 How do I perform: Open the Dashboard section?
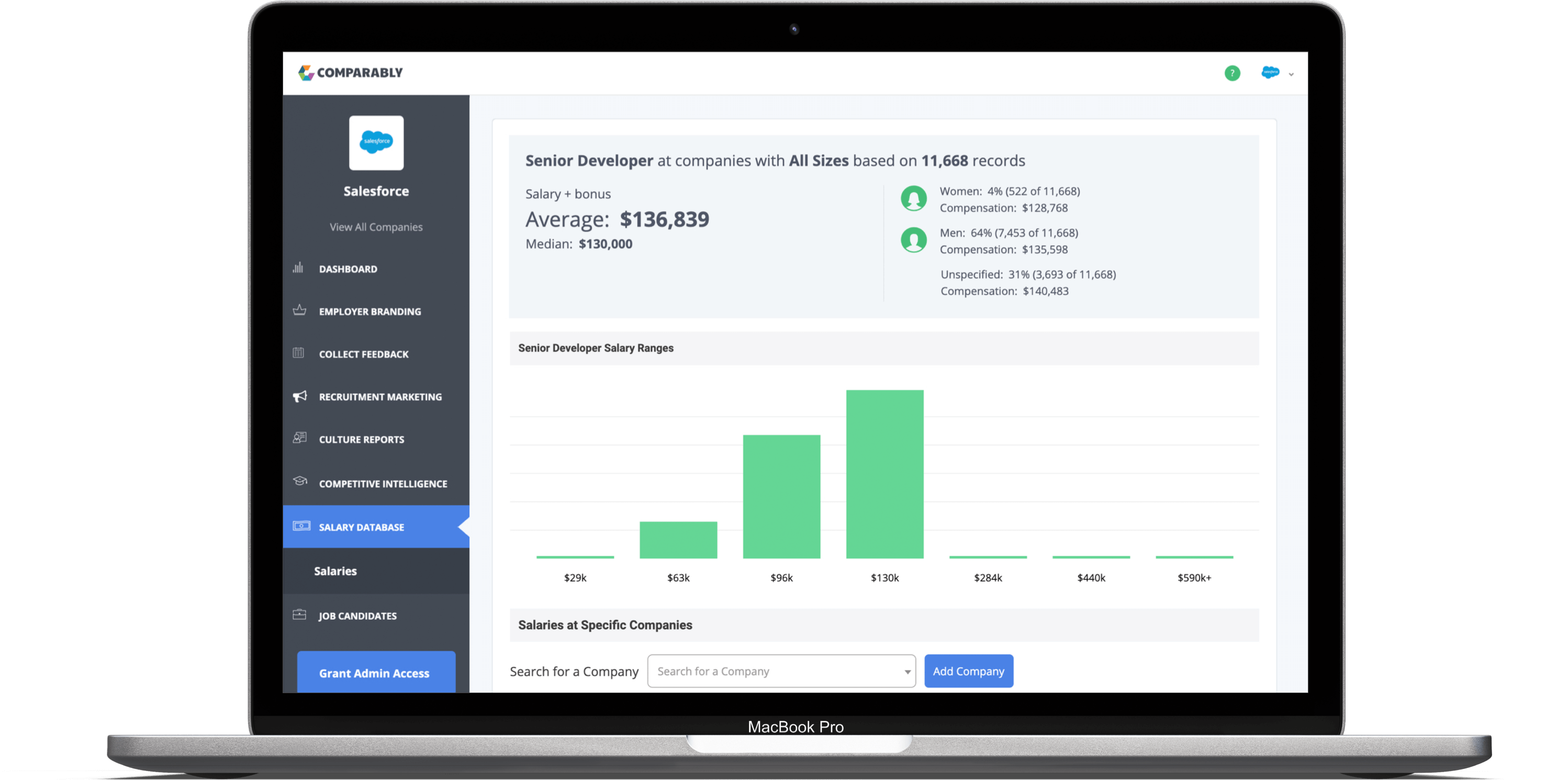[347, 269]
